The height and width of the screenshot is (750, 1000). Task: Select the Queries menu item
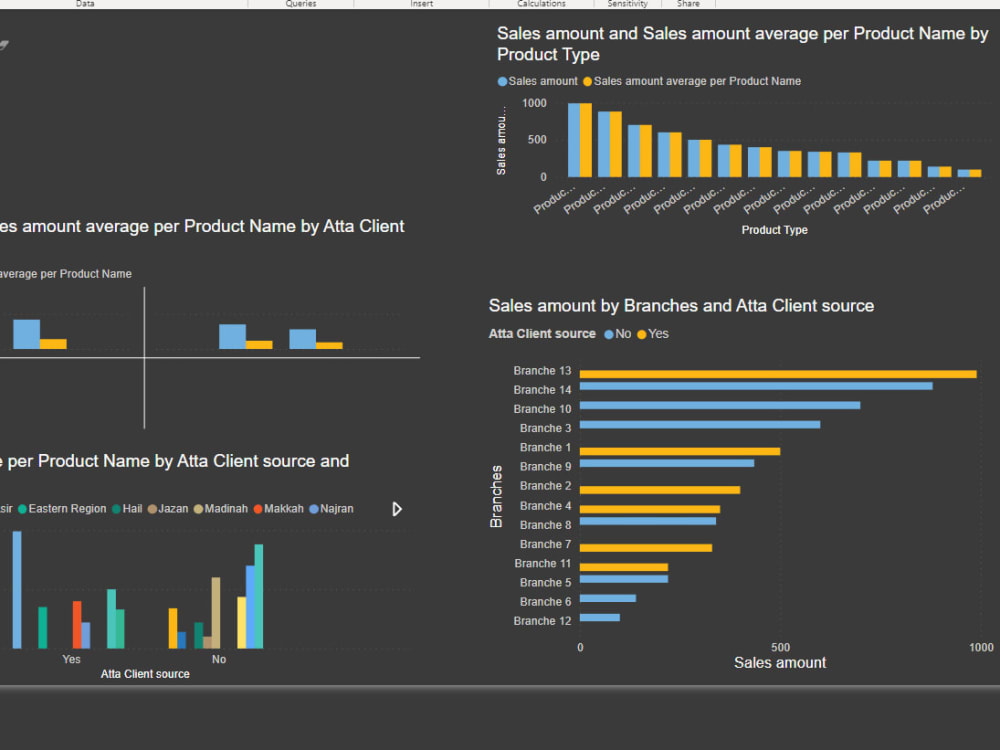pos(302,4)
